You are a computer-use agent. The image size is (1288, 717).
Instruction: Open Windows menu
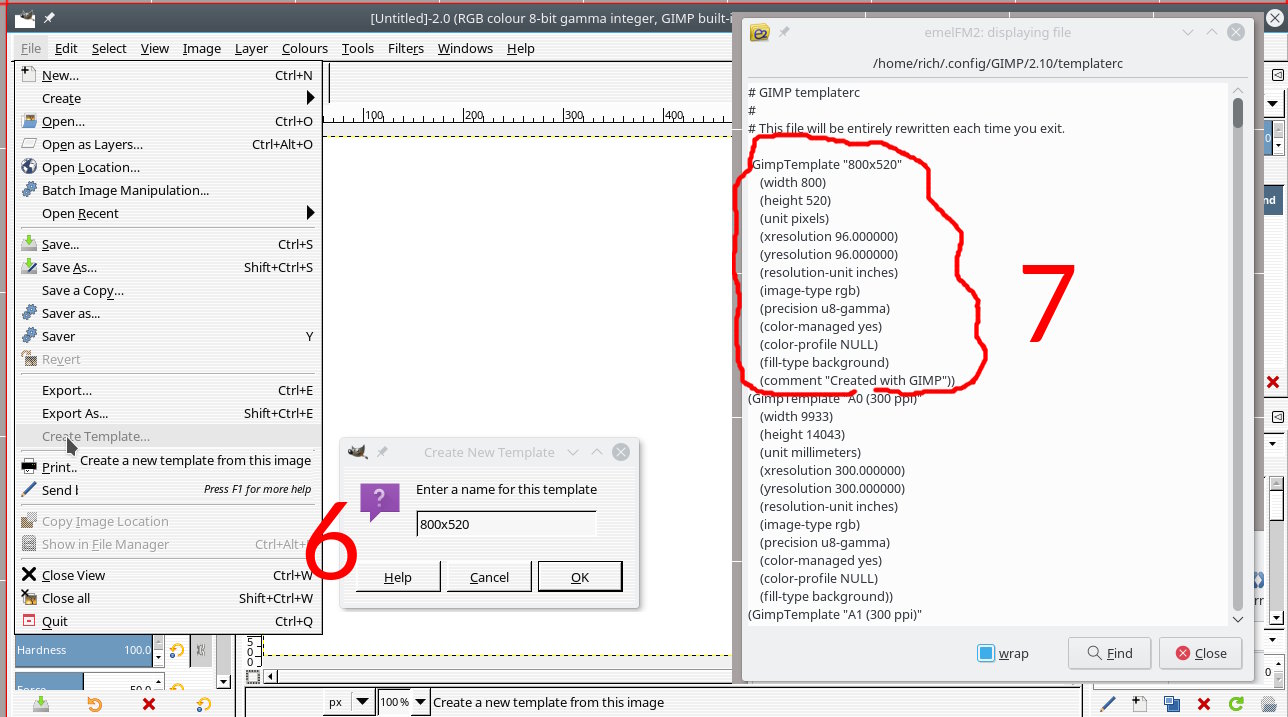coord(465,48)
